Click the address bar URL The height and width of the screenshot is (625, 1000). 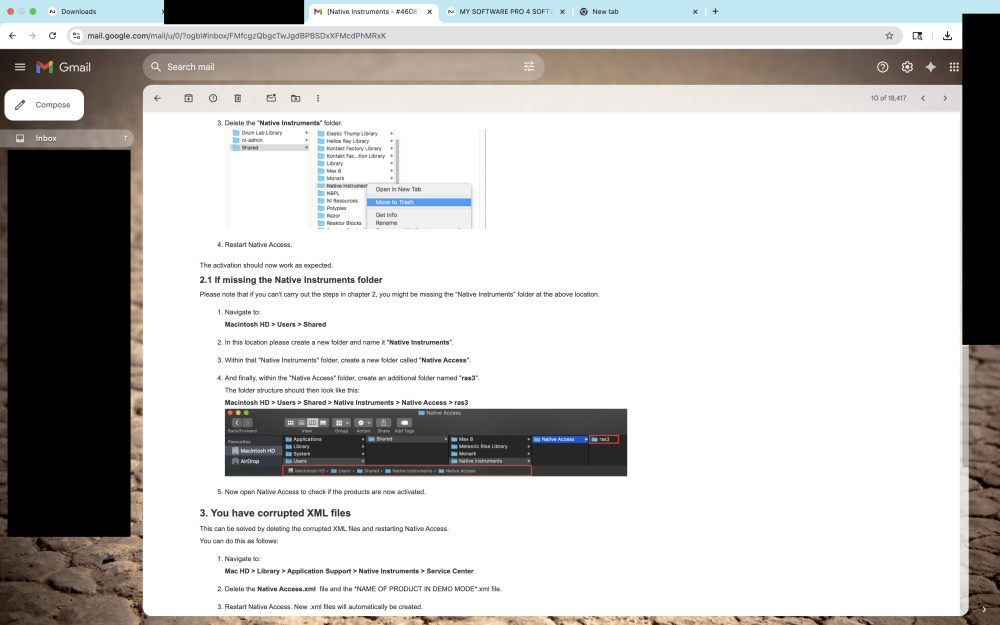pos(237,36)
